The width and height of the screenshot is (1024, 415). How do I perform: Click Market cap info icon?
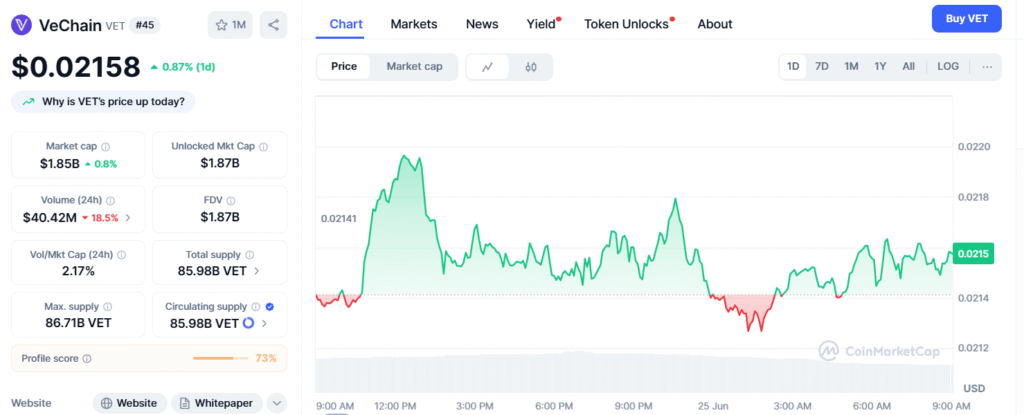pyautogui.click(x=106, y=146)
